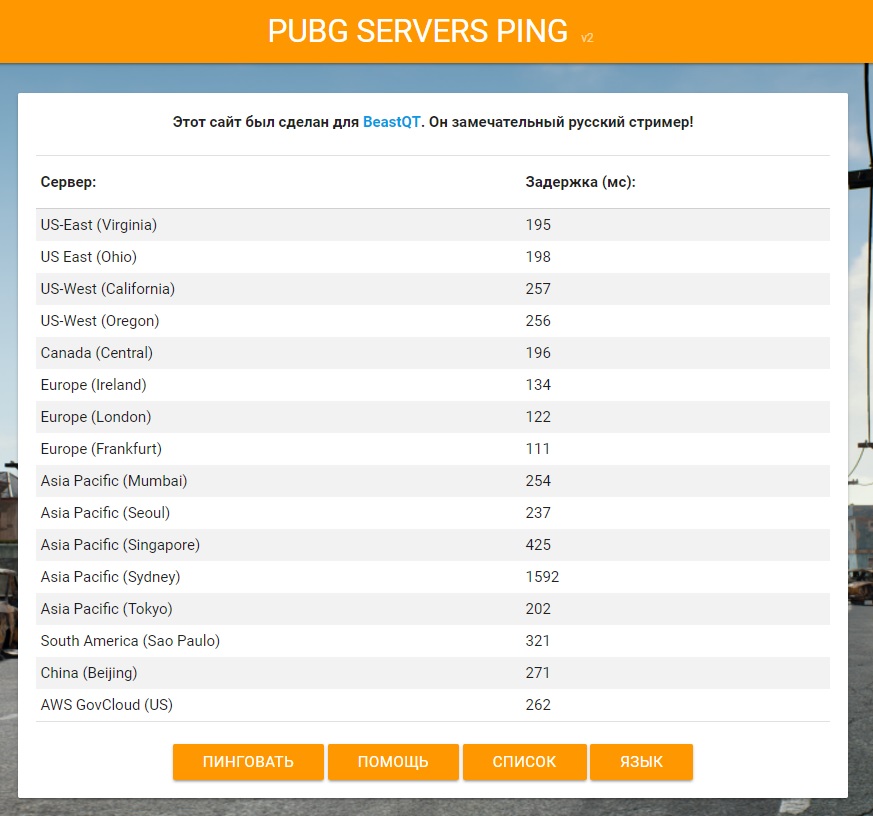873x816 pixels.
Task: Click the 321 latency value
Action: point(538,641)
